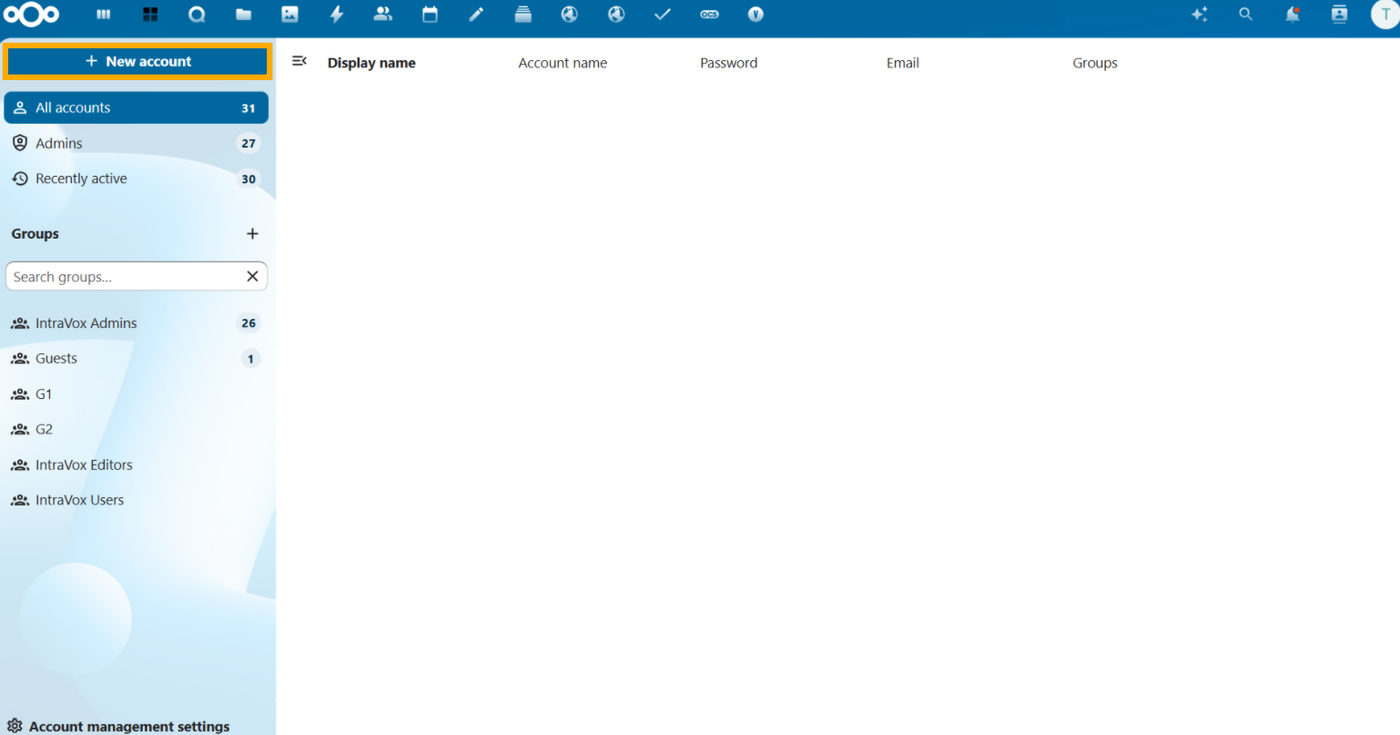Open the Notes pencil app
The width and height of the screenshot is (1400, 735).
476,15
